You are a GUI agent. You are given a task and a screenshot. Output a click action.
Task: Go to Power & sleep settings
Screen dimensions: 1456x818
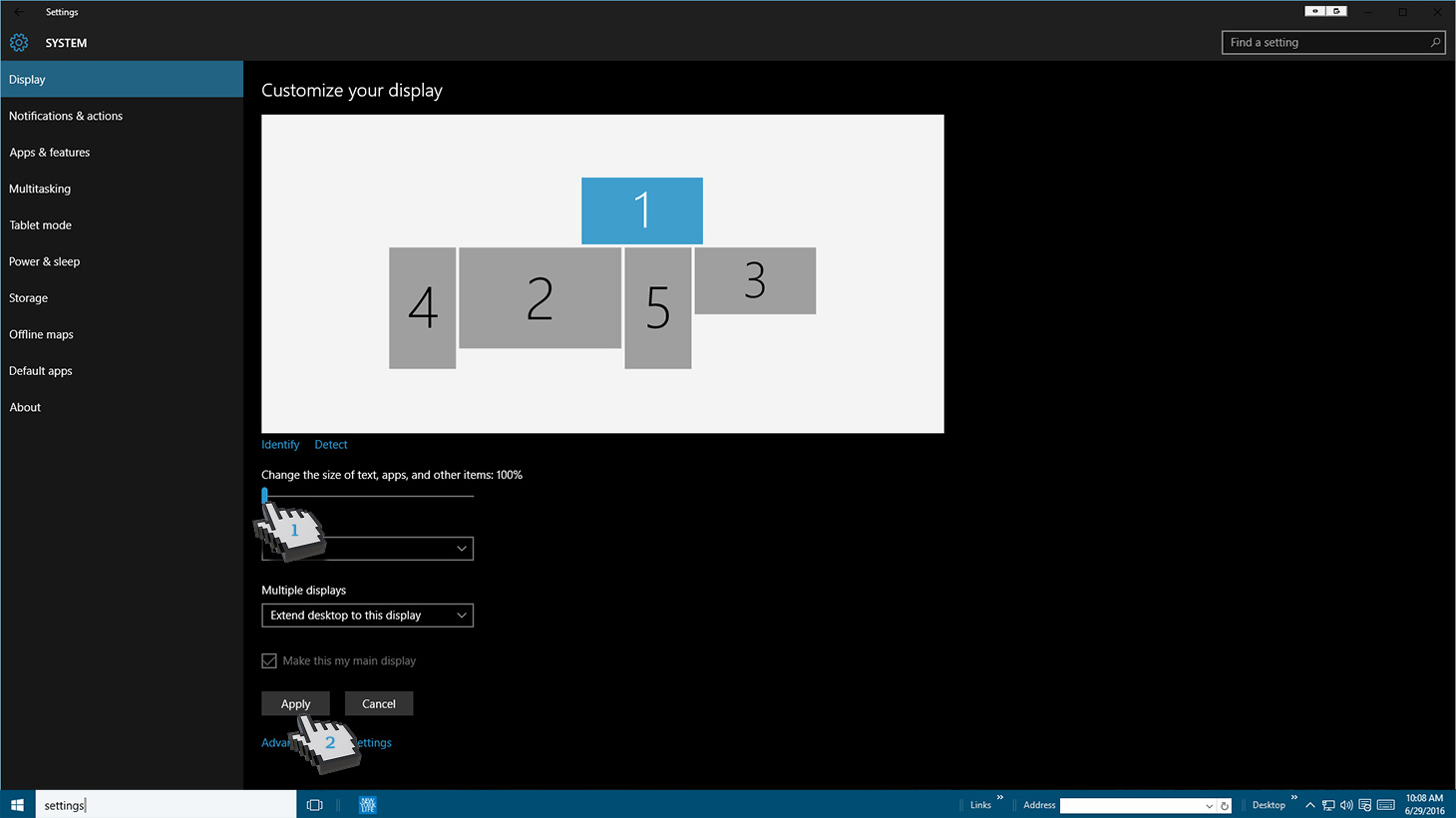(45, 261)
